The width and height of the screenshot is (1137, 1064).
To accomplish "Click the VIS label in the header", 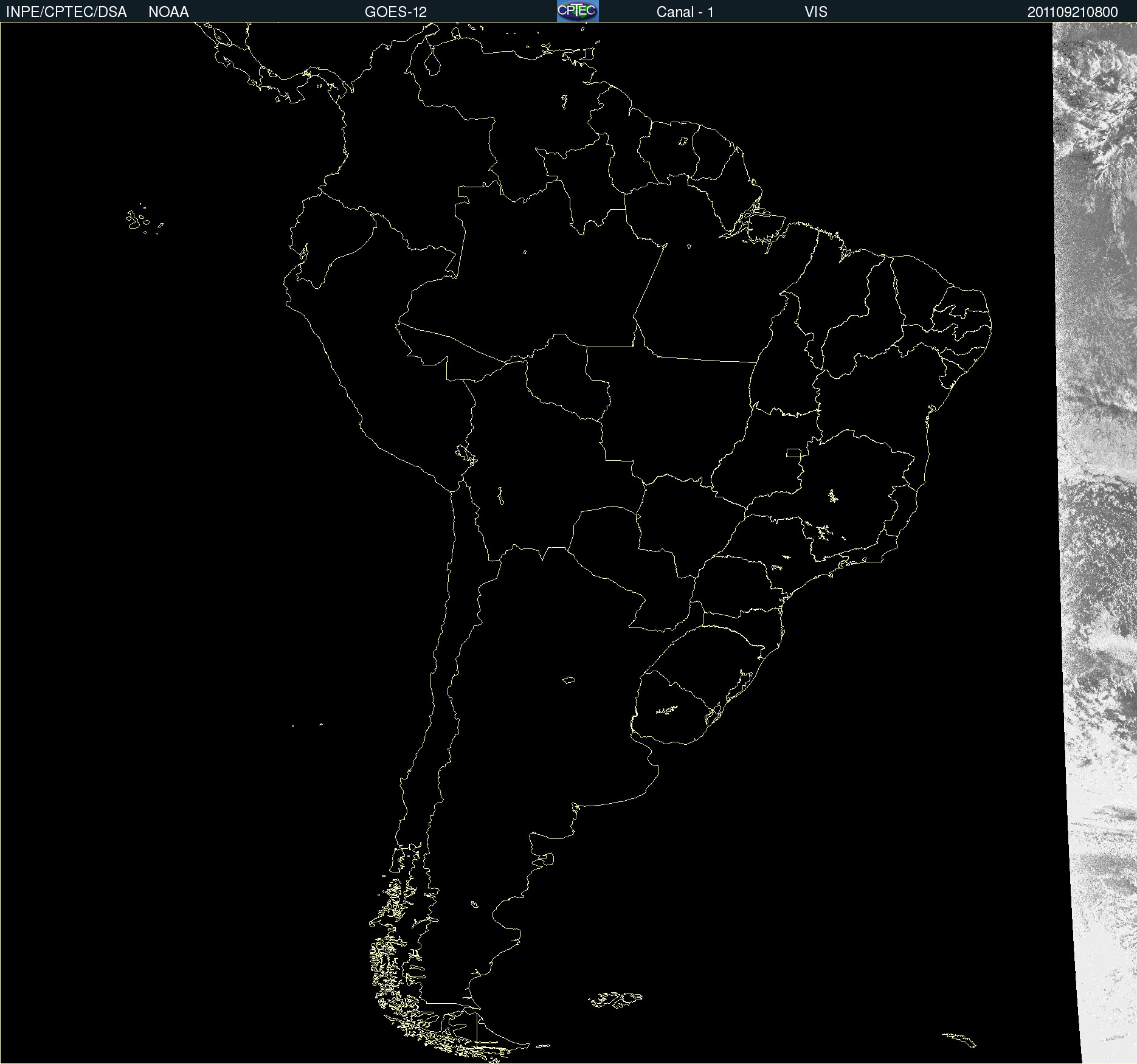I will pos(816,12).
